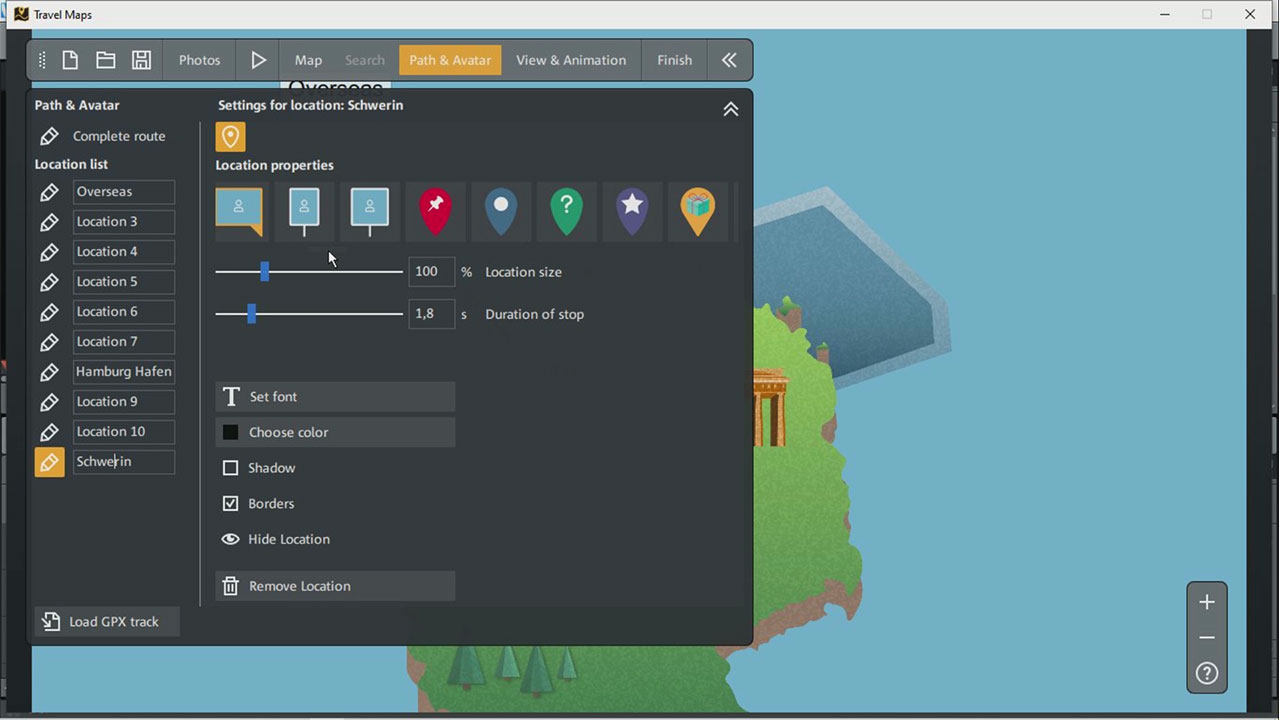Image resolution: width=1280 pixels, height=720 pixels.
Task: Pick the purple star location marker
Action: tap(632, 211)
